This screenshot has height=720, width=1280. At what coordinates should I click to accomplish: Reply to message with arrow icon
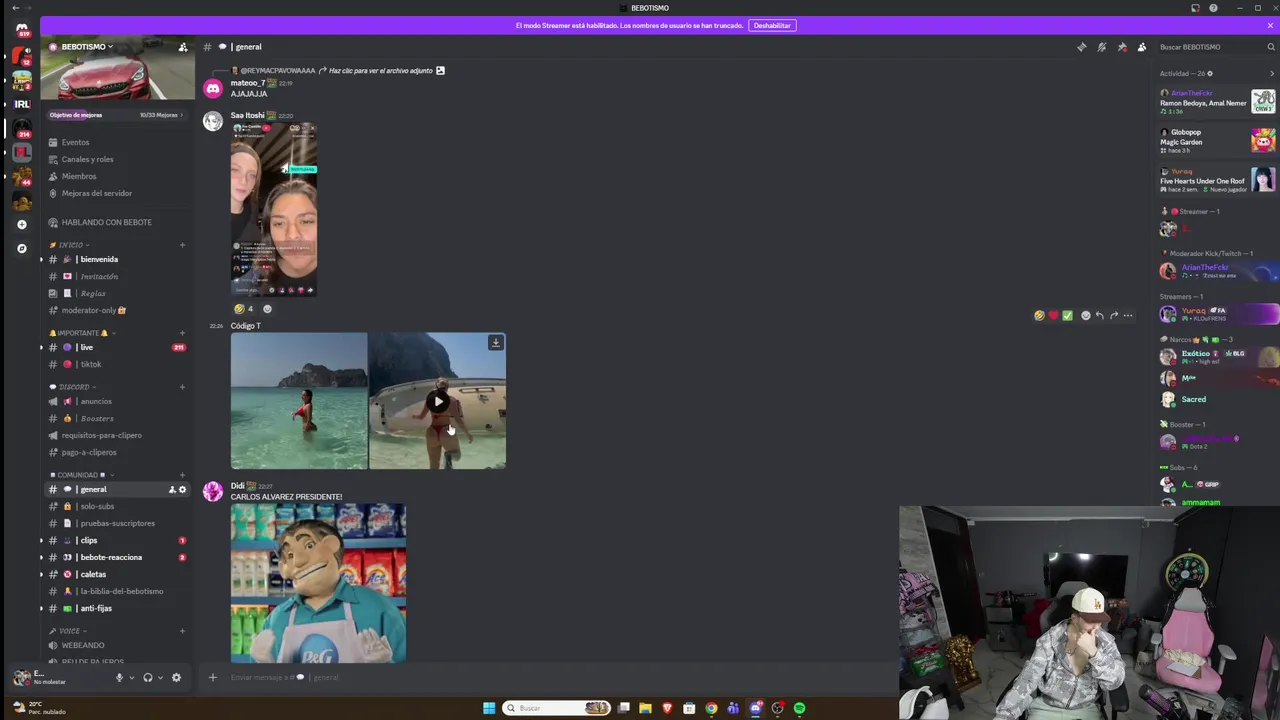coord(1099,316)
